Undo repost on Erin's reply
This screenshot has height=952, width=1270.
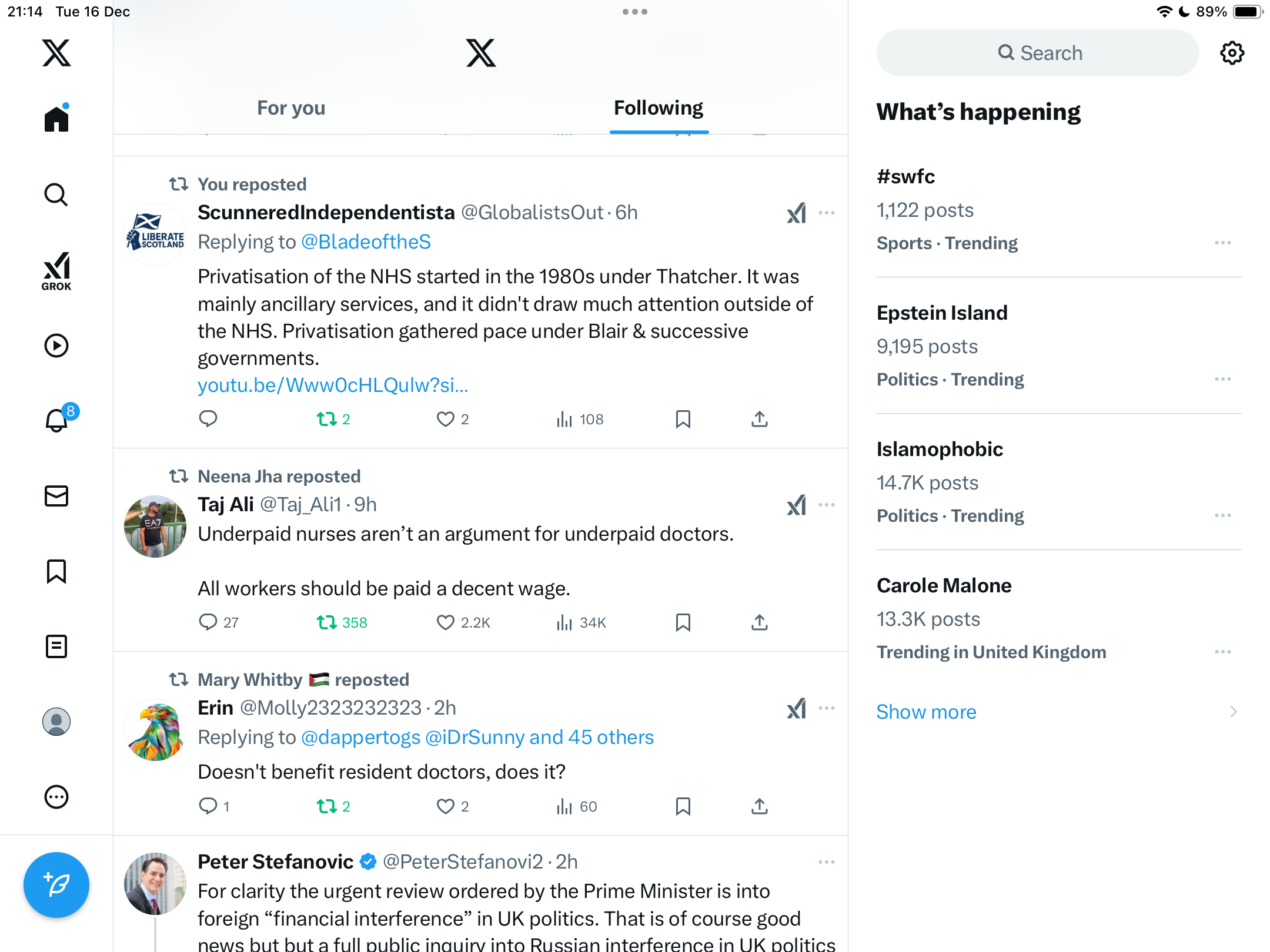tap(327, 806)
